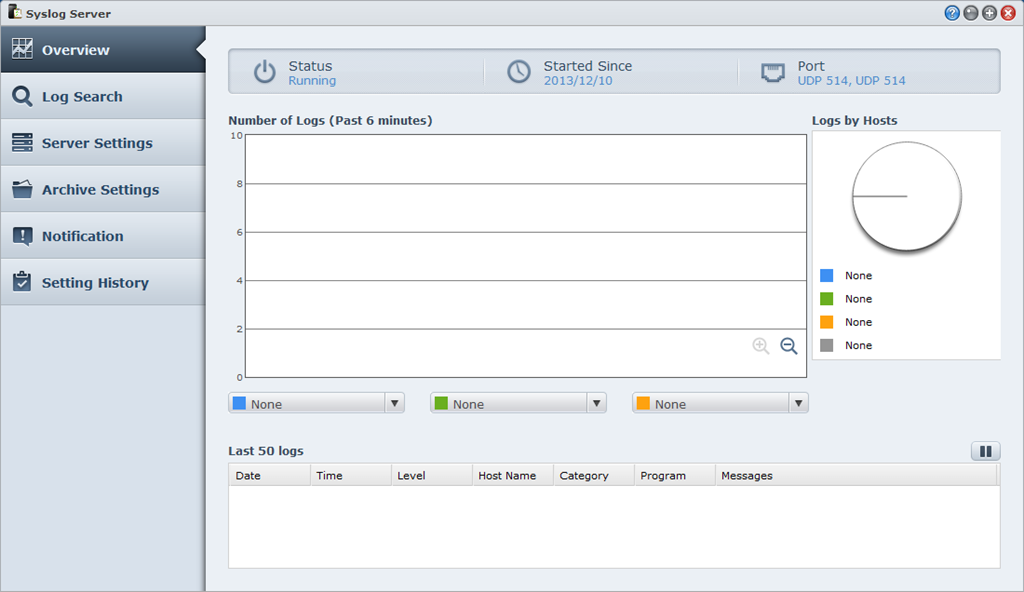Expand the blue host dropdown

pos(394,404)
